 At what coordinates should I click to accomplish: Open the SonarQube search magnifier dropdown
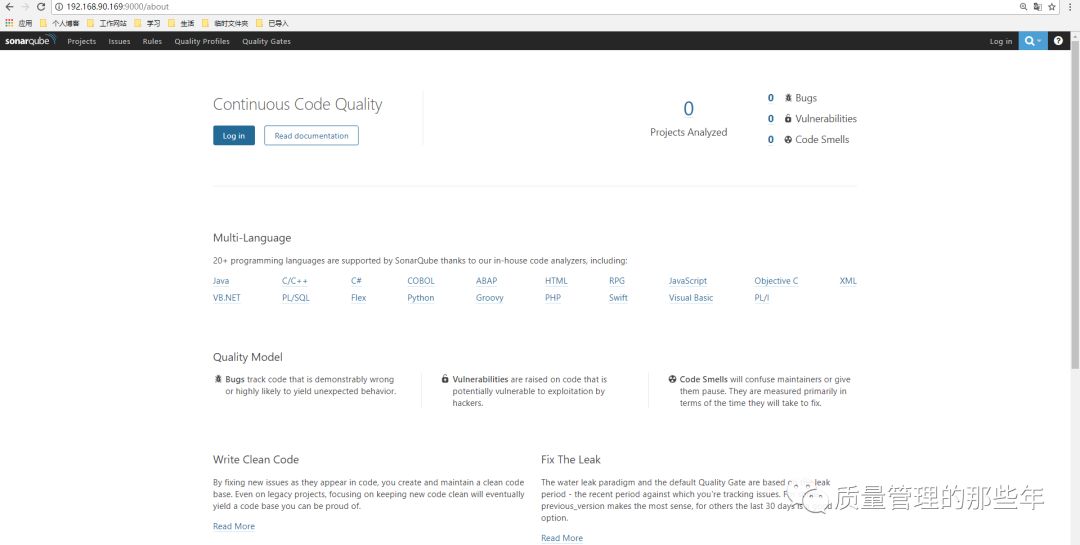pos(1032,41)
